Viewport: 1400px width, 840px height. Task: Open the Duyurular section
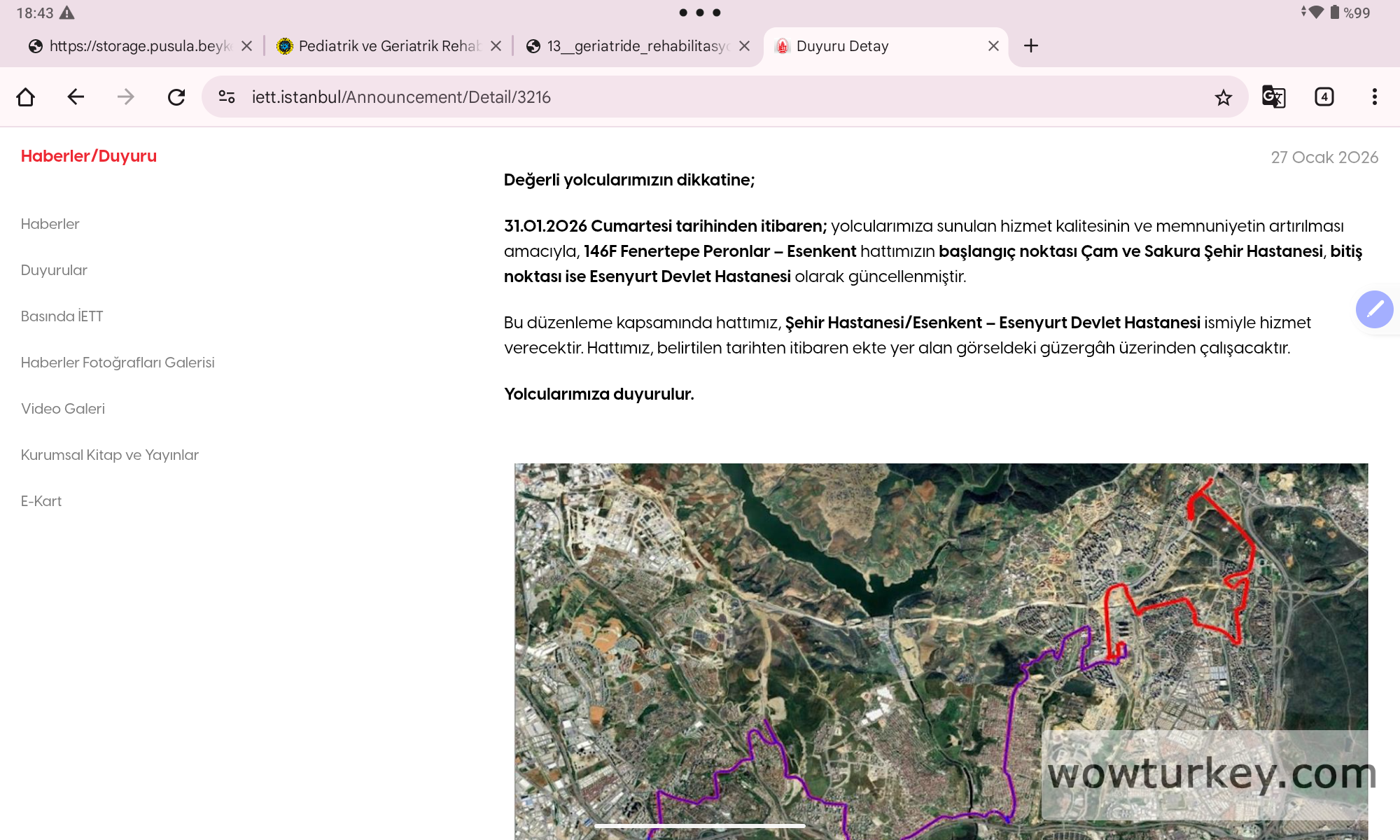[54, 270]
